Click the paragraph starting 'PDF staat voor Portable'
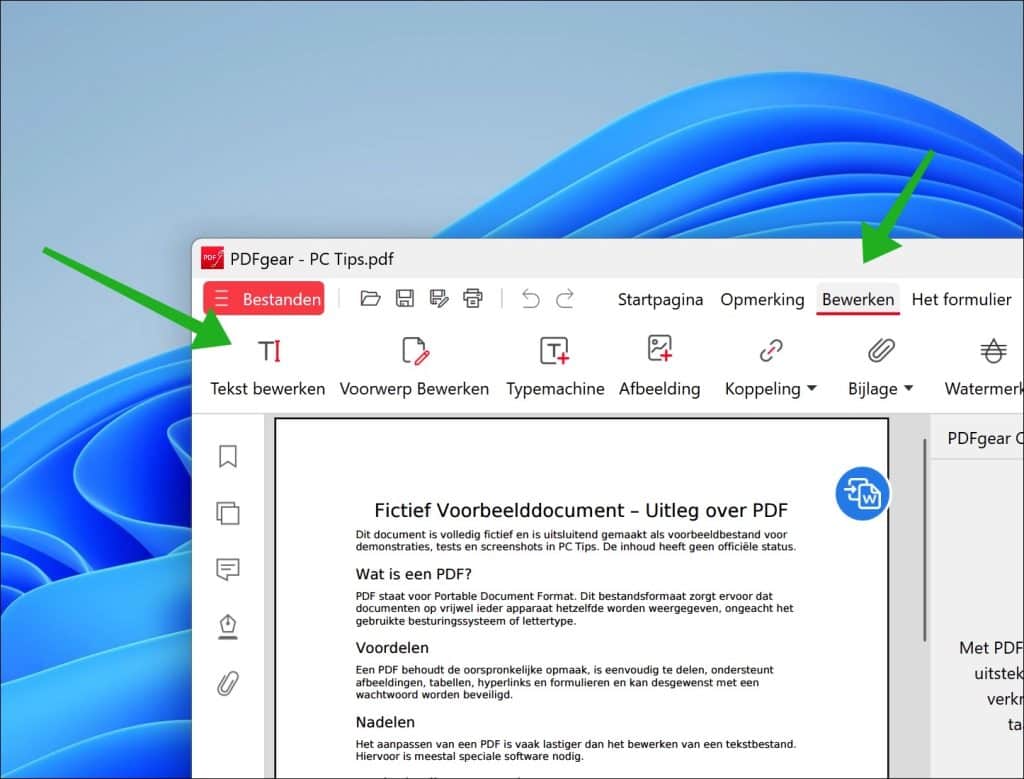This screenshot has width=1024, height=779. click(x=575, y=609)
